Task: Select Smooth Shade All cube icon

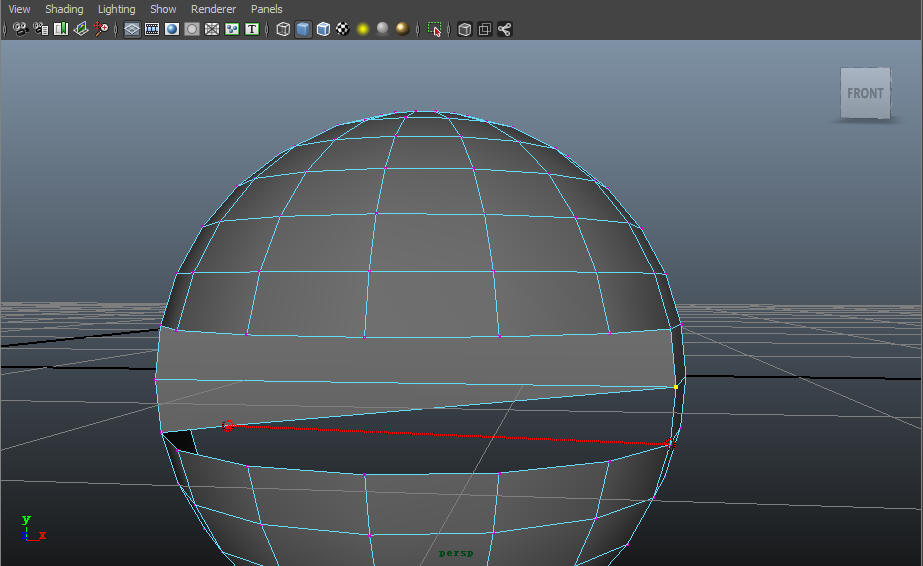Action: point(303,29)
